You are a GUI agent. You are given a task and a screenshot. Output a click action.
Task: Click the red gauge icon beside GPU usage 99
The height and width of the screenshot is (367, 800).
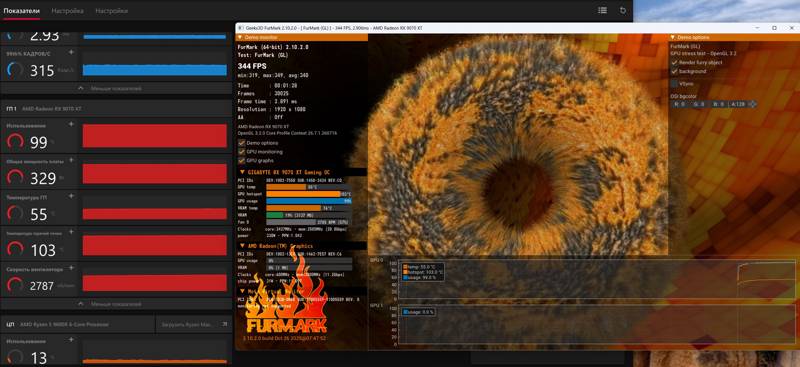15,142
